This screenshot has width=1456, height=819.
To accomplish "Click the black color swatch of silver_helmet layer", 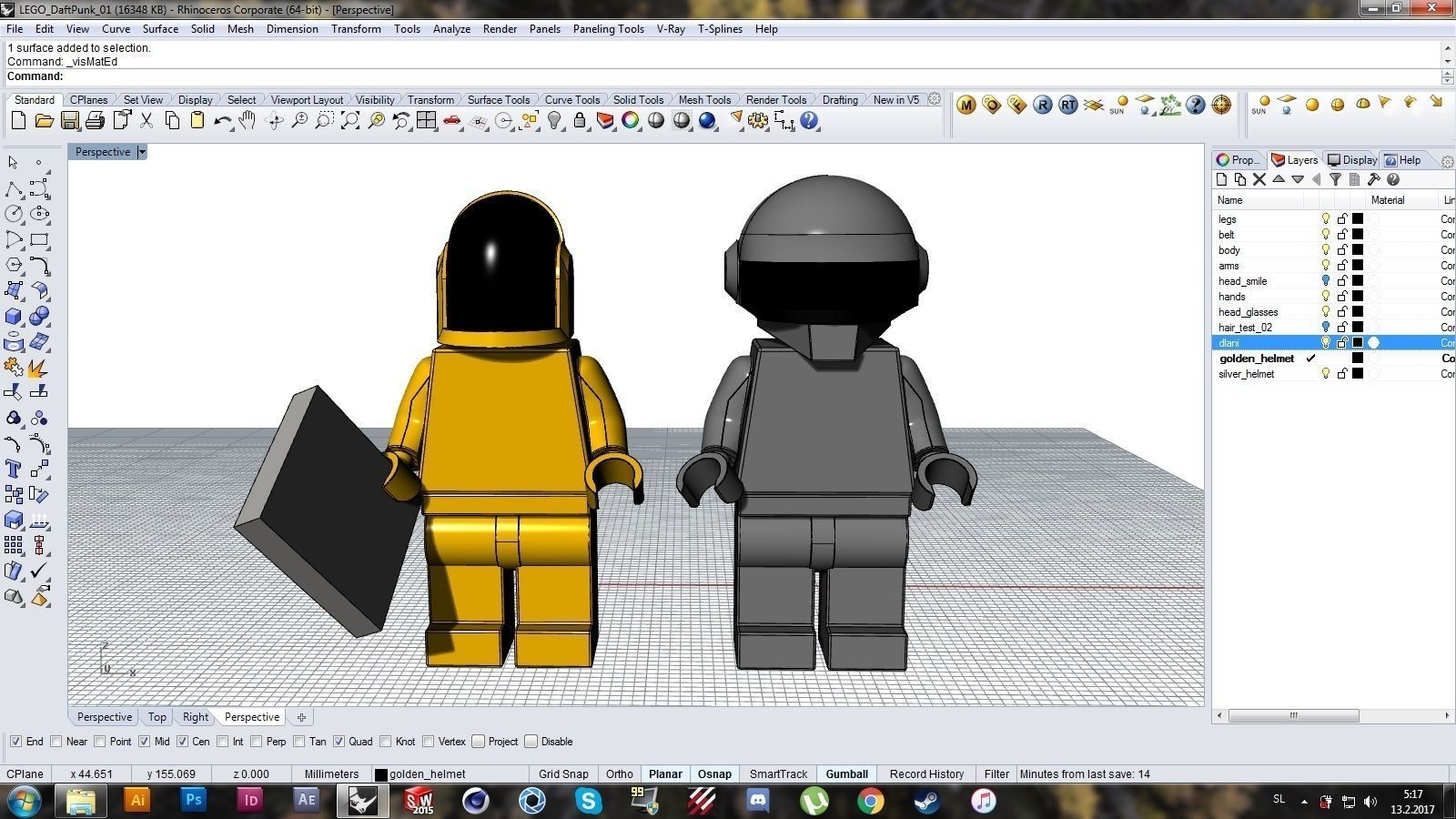I will (1358, 374).
